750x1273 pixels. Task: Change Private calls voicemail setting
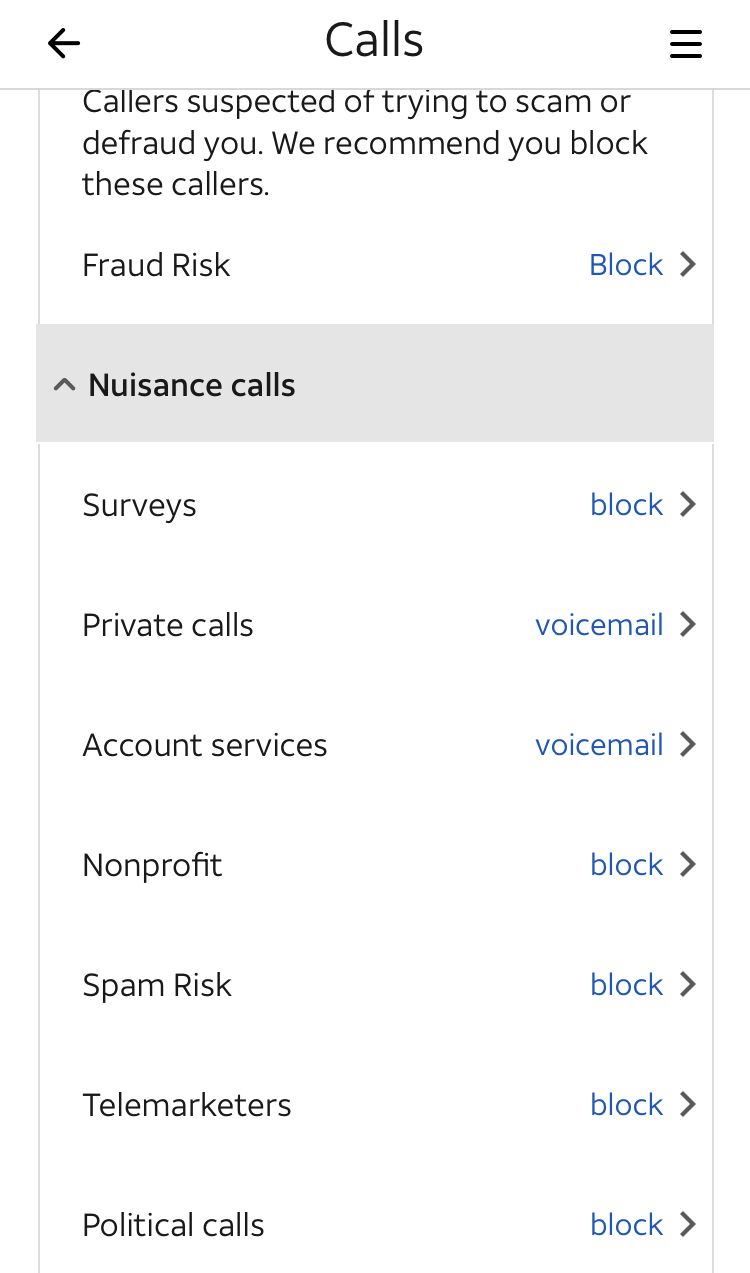599,625
